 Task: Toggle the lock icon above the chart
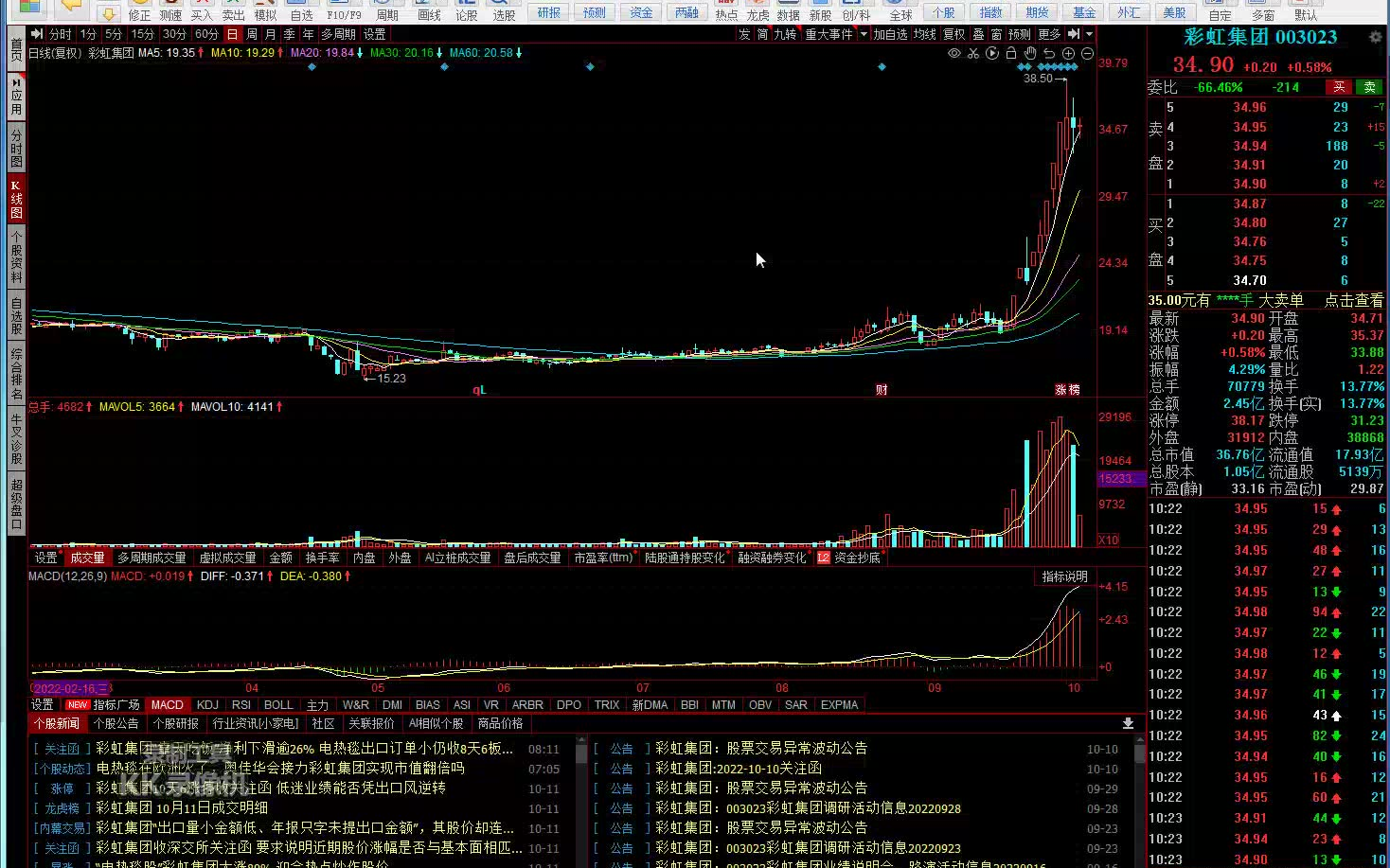click(x=1011, y=54)
